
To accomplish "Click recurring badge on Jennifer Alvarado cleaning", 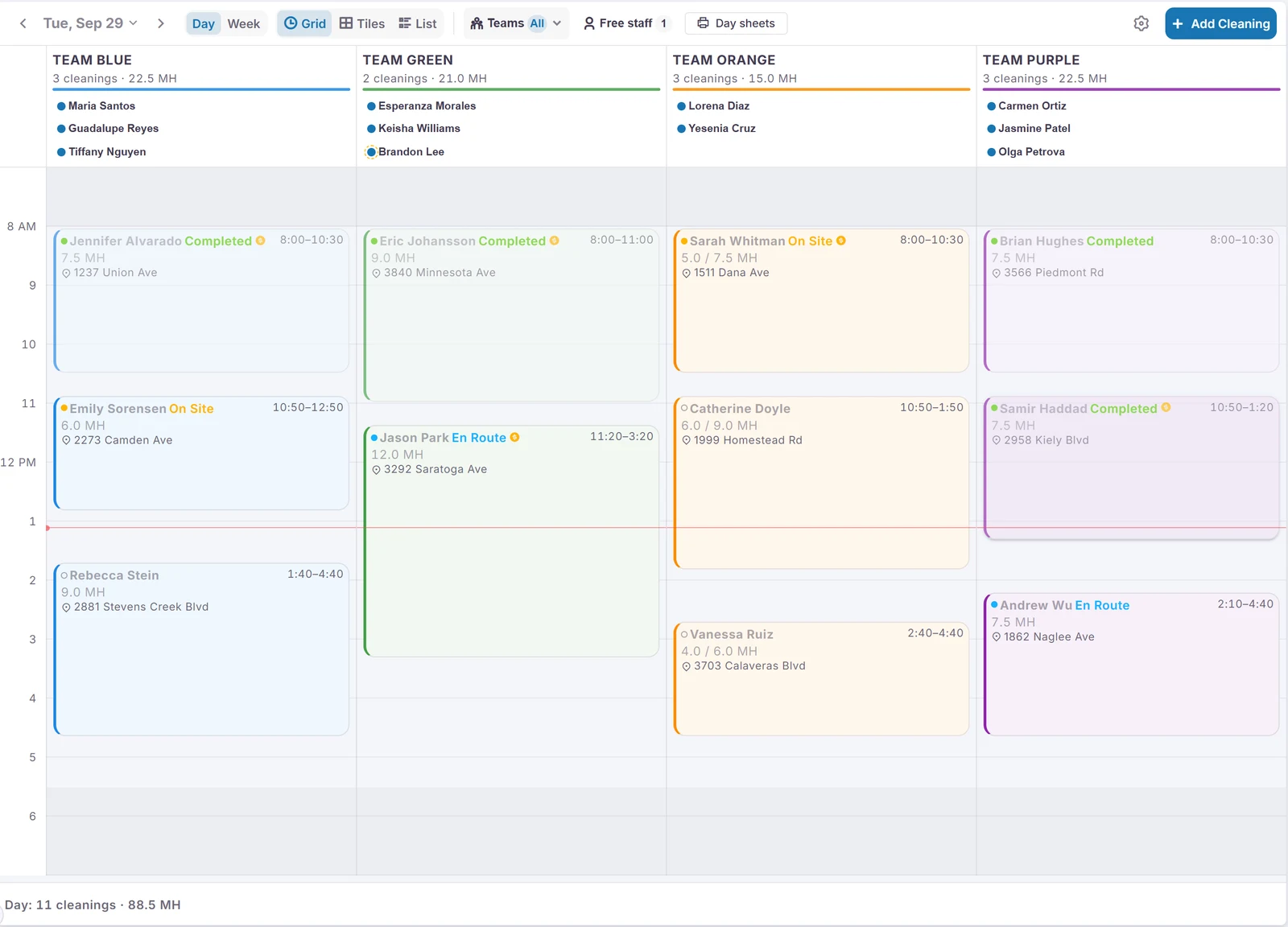I will (260, 241).
